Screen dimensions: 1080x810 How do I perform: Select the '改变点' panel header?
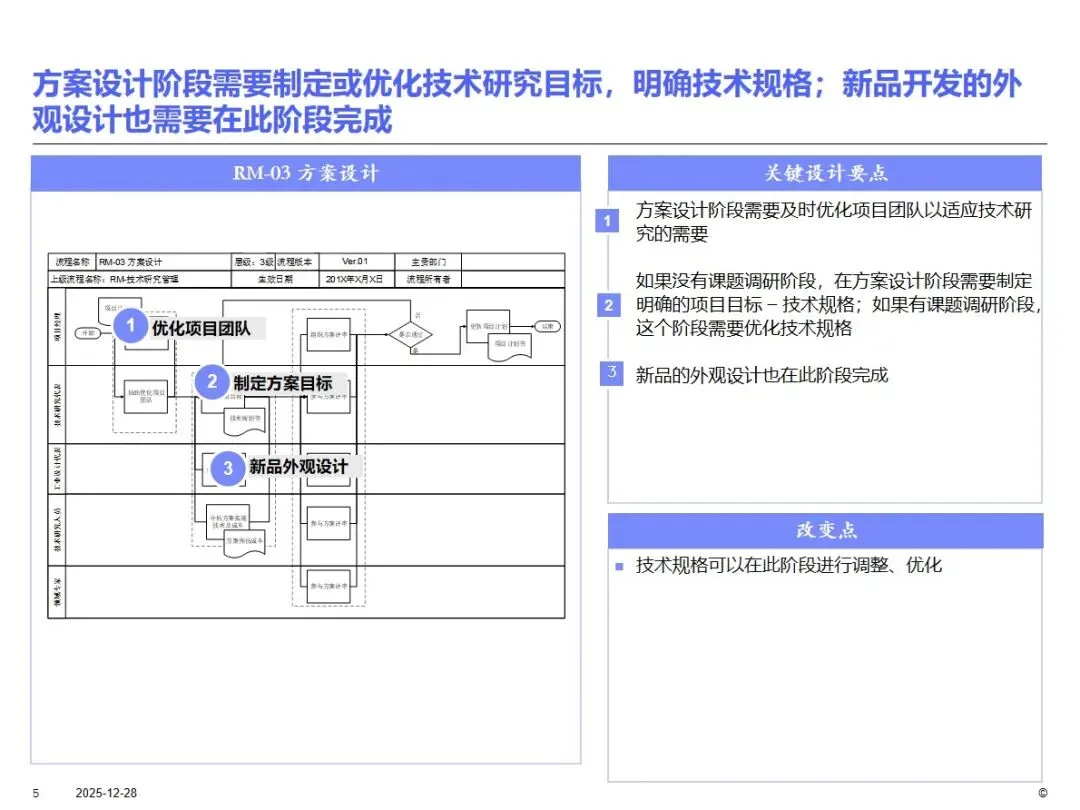click(x=825, y=530)
